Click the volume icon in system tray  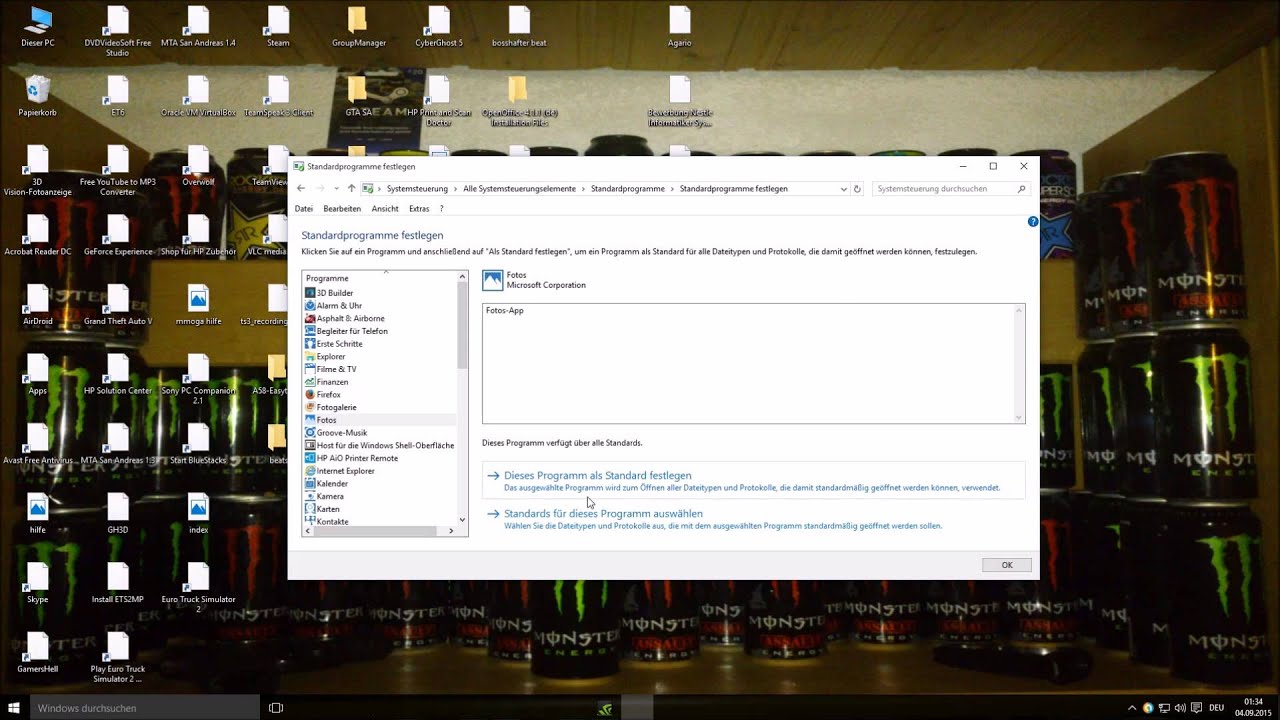[x=1181, y=708]
